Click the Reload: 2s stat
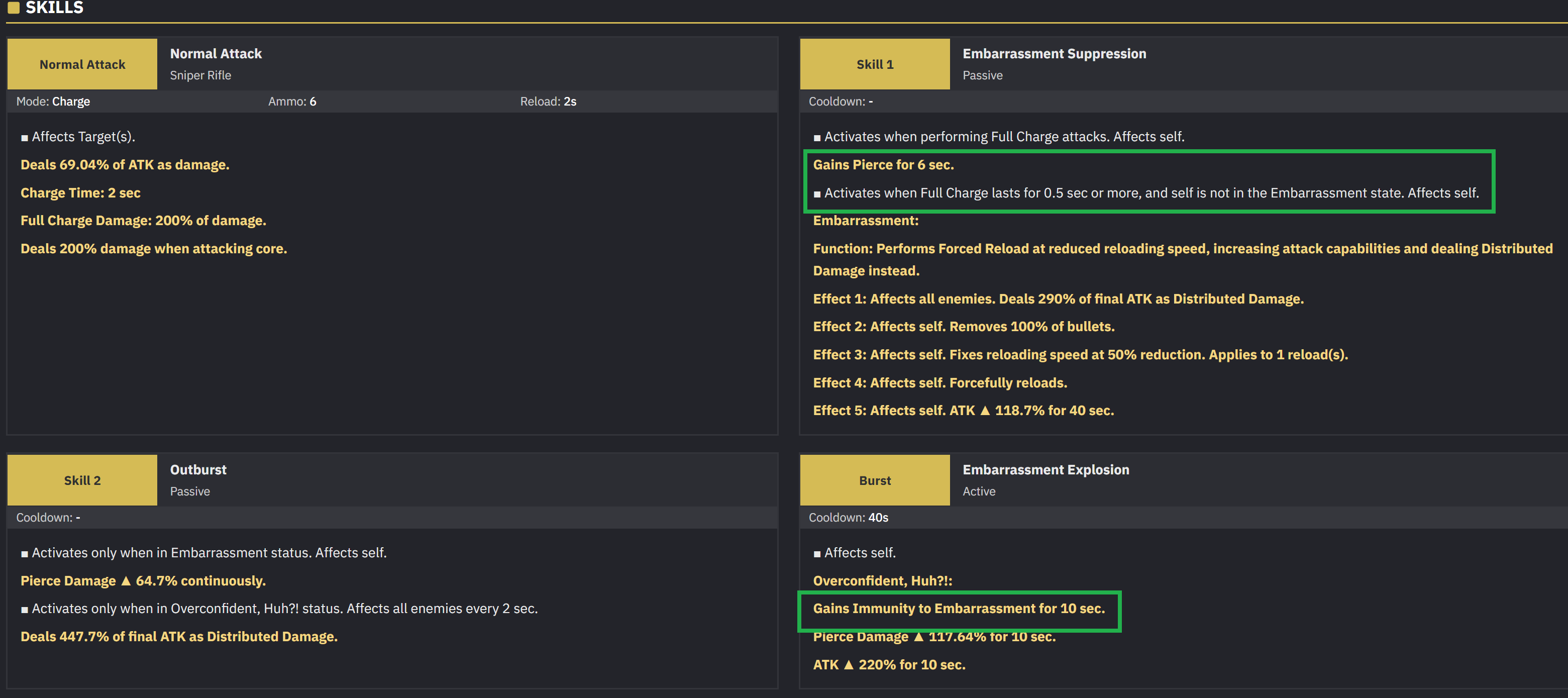Viewport: 1568px width, 698px height. coord(548,102)
